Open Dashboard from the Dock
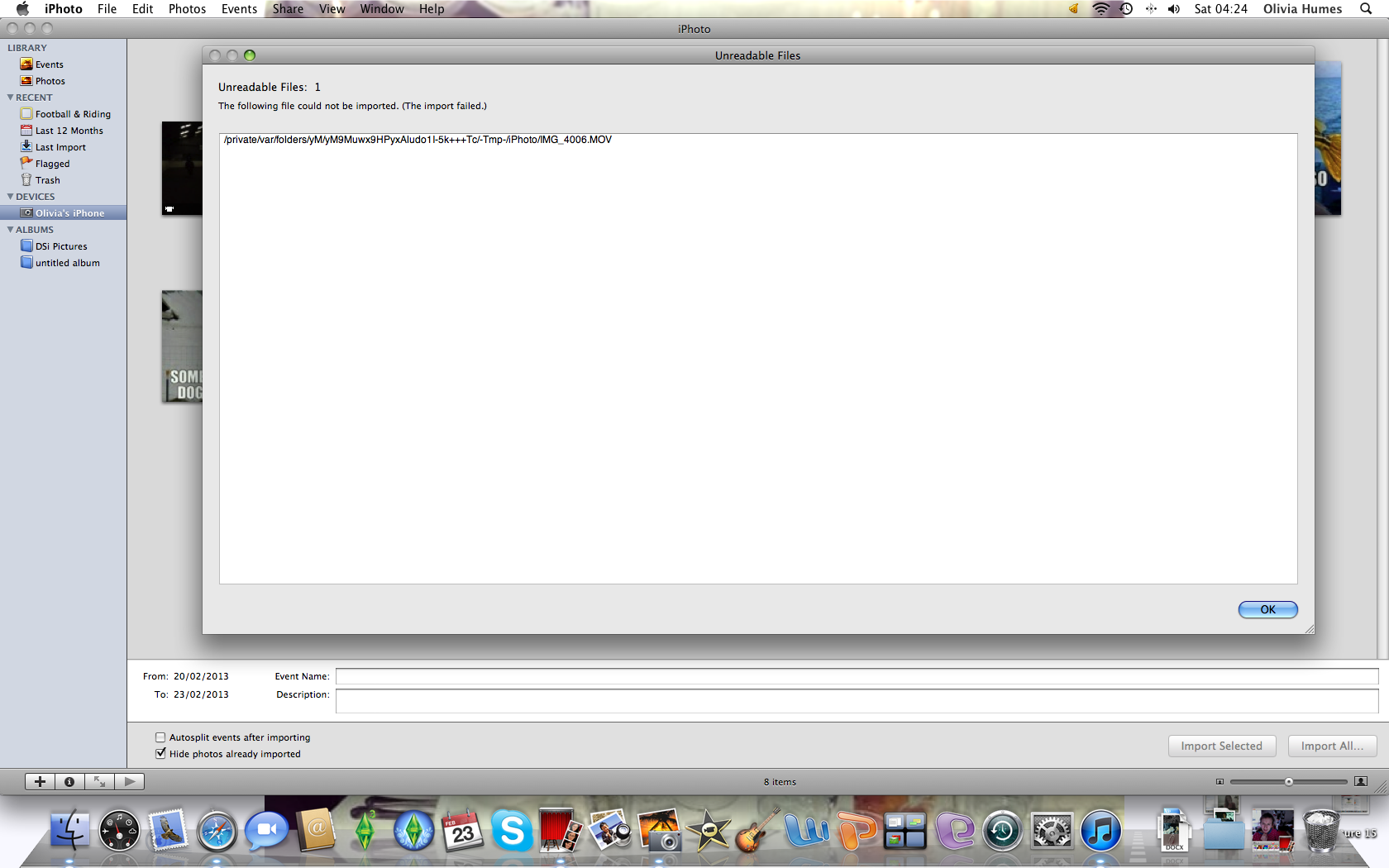This screenshot has width=1389, height=868. tap(119, 831)
